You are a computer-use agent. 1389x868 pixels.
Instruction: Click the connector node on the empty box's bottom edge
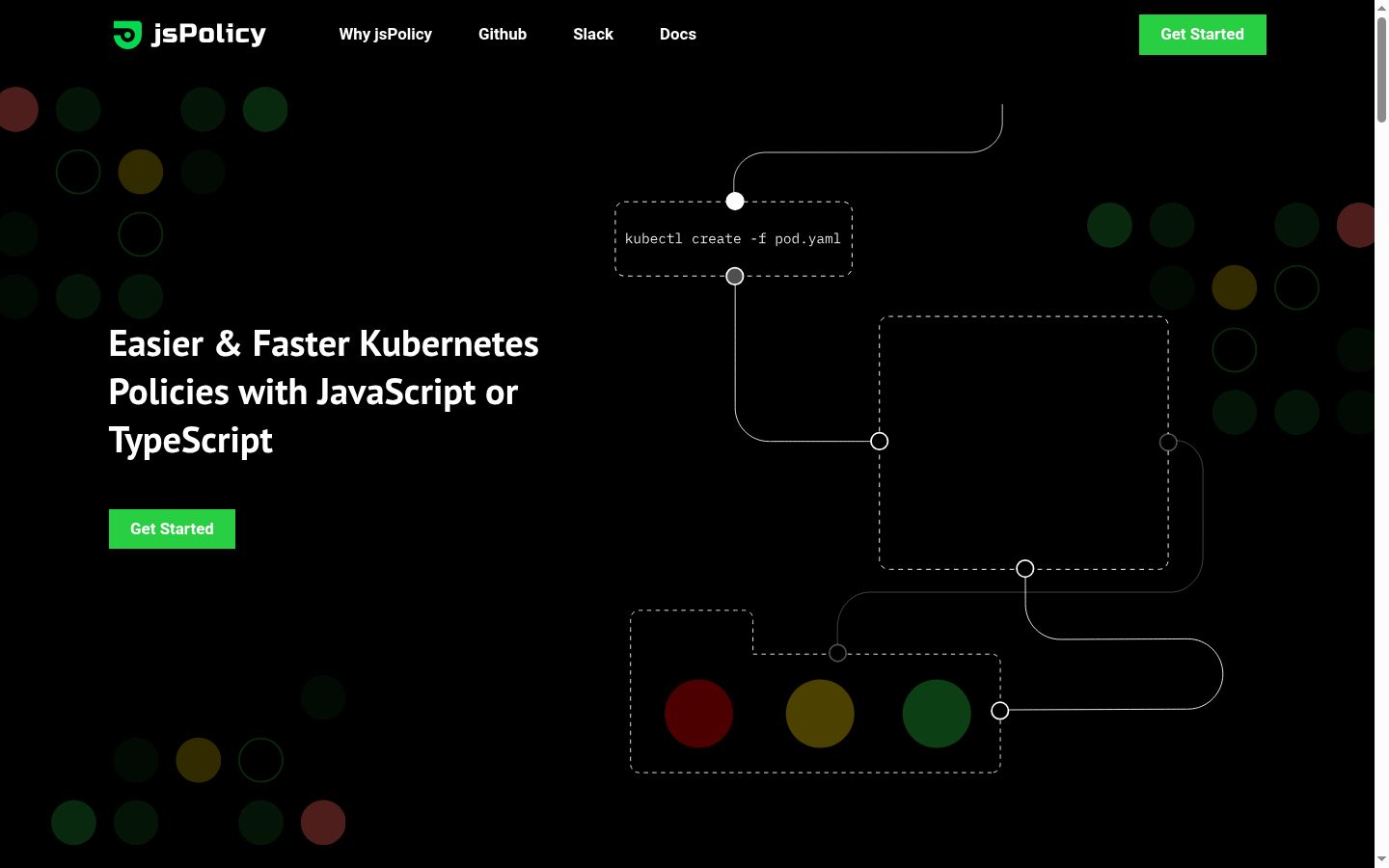1025,569
